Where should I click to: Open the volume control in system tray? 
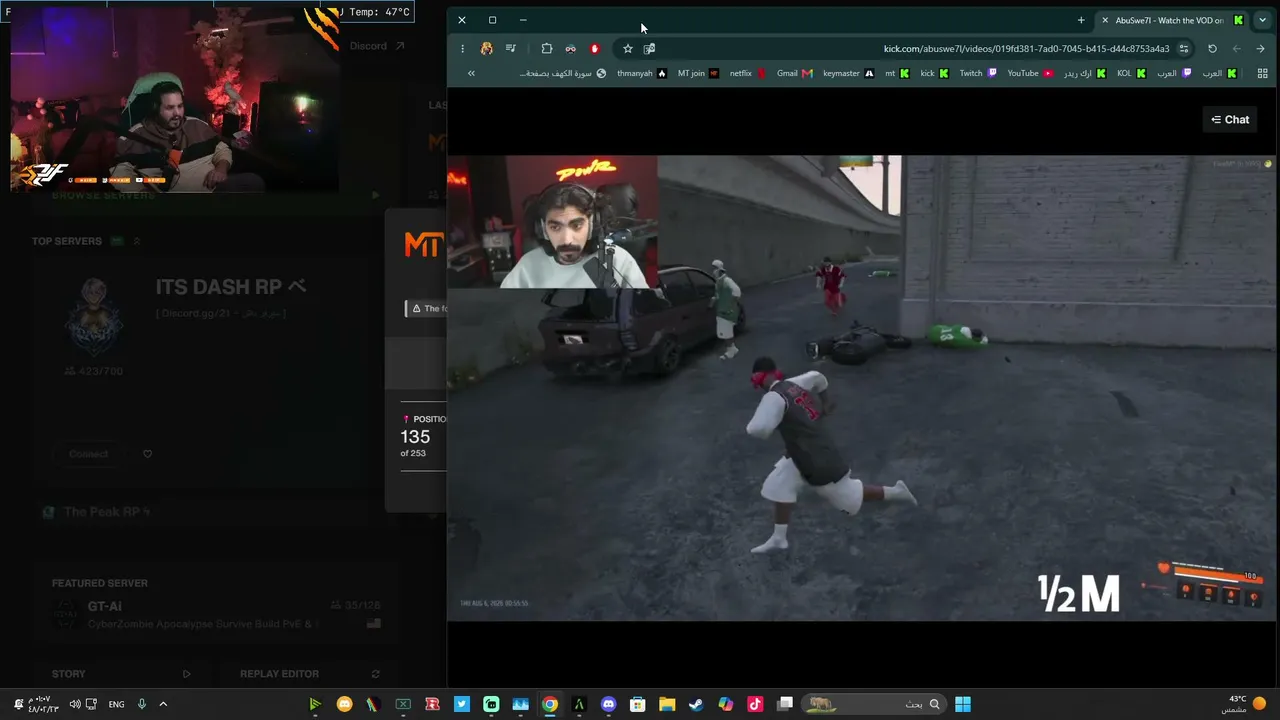[74, 704]
